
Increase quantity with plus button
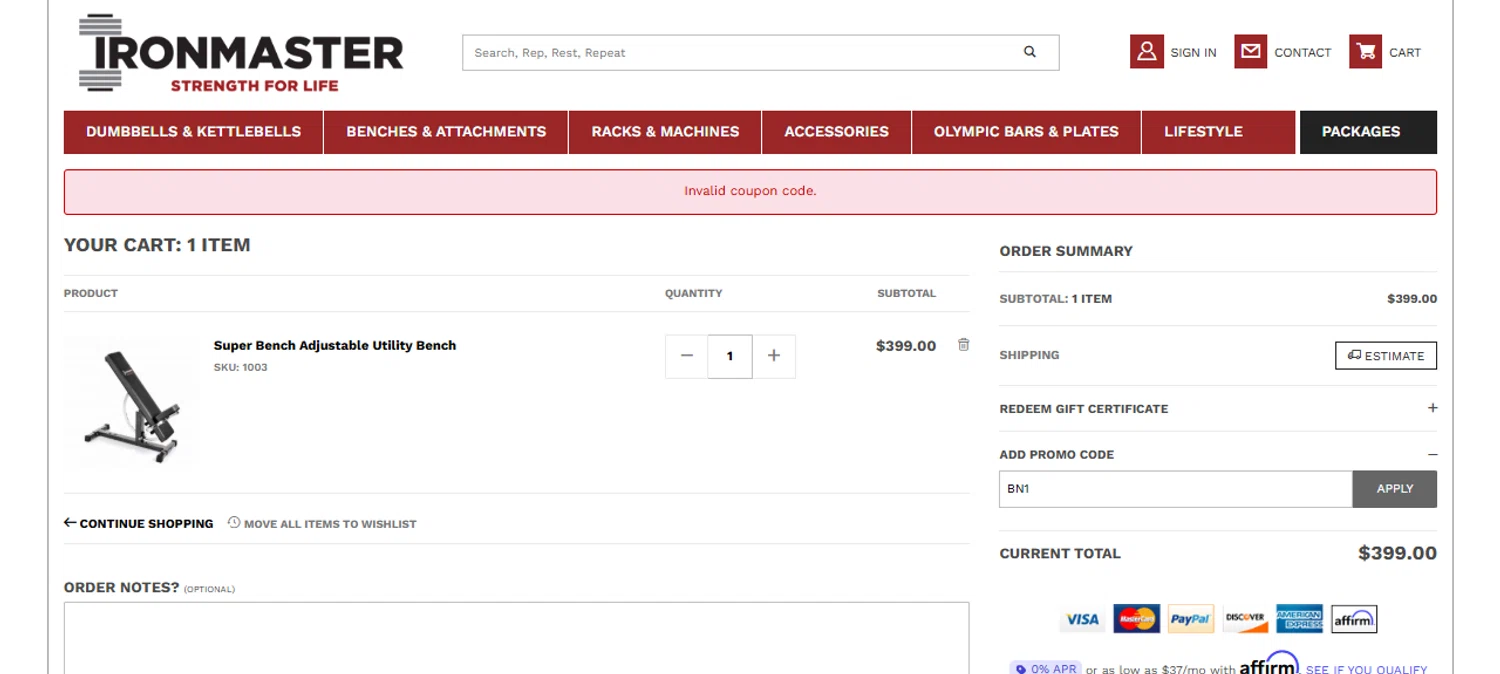pyautogui.click(x=774, y=356)
